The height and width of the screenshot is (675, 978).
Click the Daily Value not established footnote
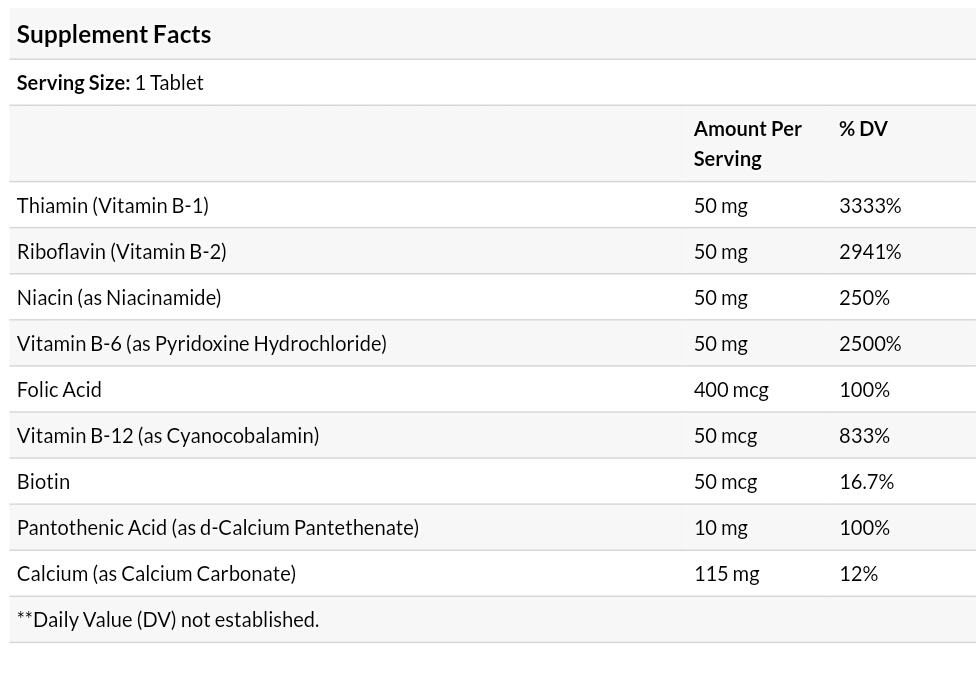[168, 620]
